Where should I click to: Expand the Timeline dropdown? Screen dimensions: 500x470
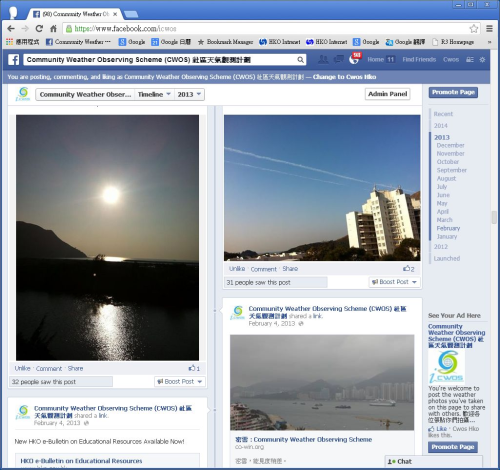click(x=154, y=94)
